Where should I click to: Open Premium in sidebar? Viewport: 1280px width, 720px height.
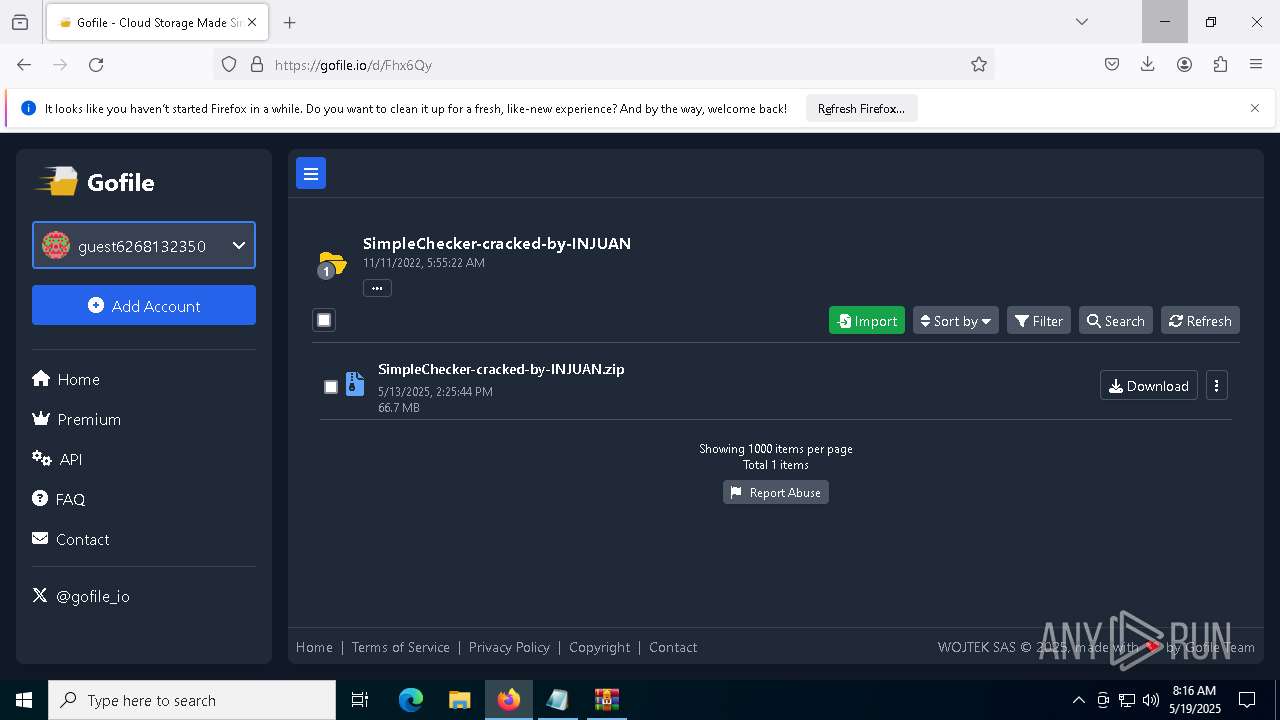click(x=77, y=419)
